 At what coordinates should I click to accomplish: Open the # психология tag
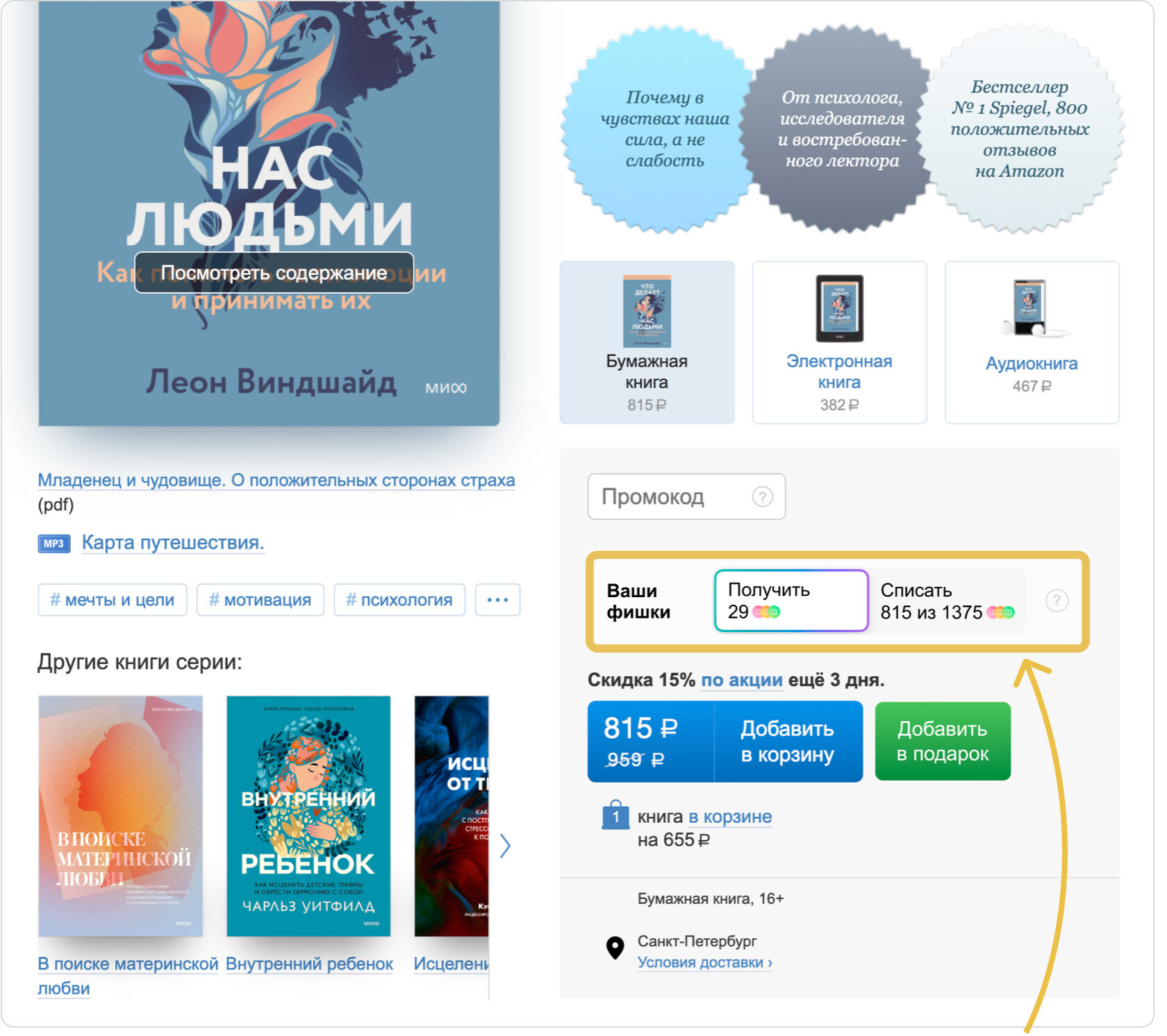point(399,600)
